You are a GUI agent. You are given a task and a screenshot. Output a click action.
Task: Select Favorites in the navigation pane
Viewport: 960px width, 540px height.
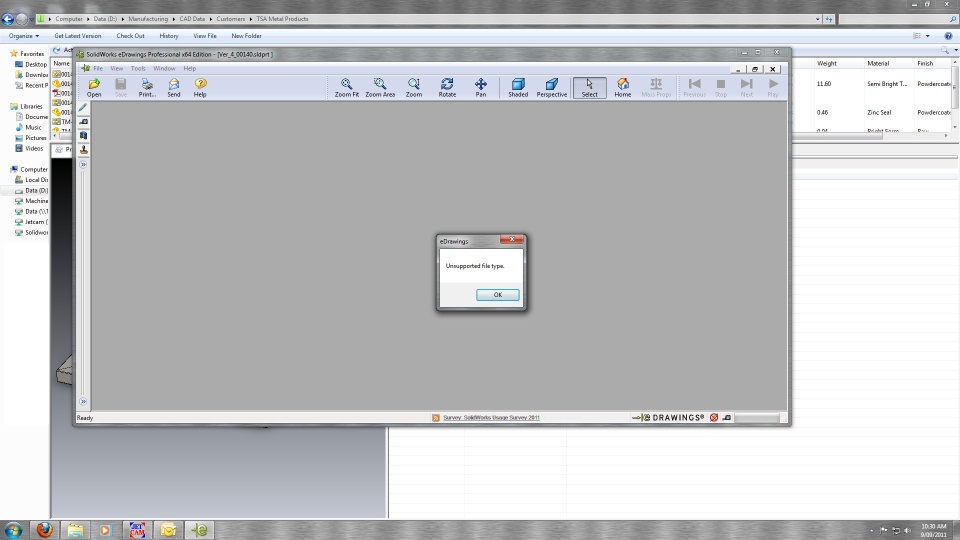pos(32,54)
